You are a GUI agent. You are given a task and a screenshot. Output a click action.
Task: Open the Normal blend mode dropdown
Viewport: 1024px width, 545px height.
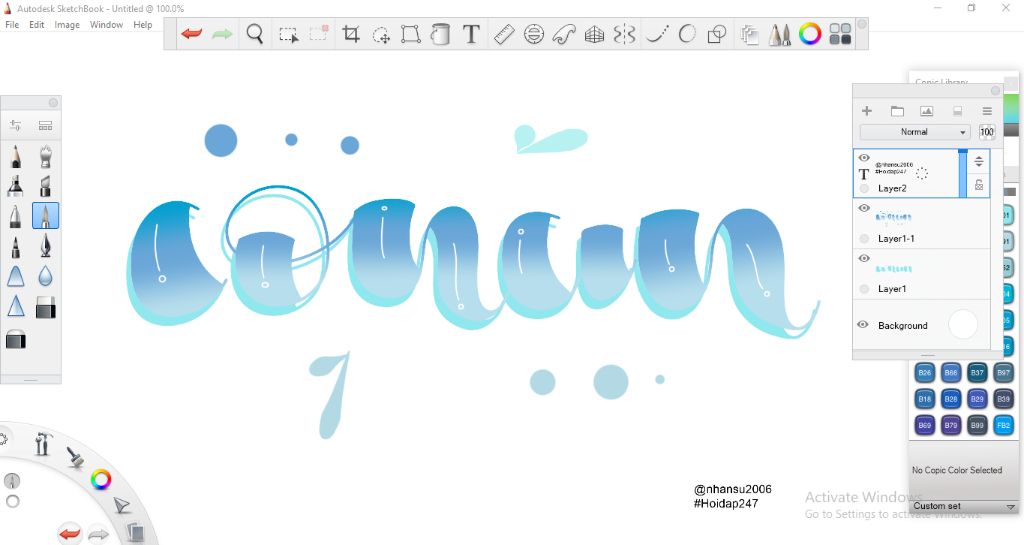coord(914,132)
